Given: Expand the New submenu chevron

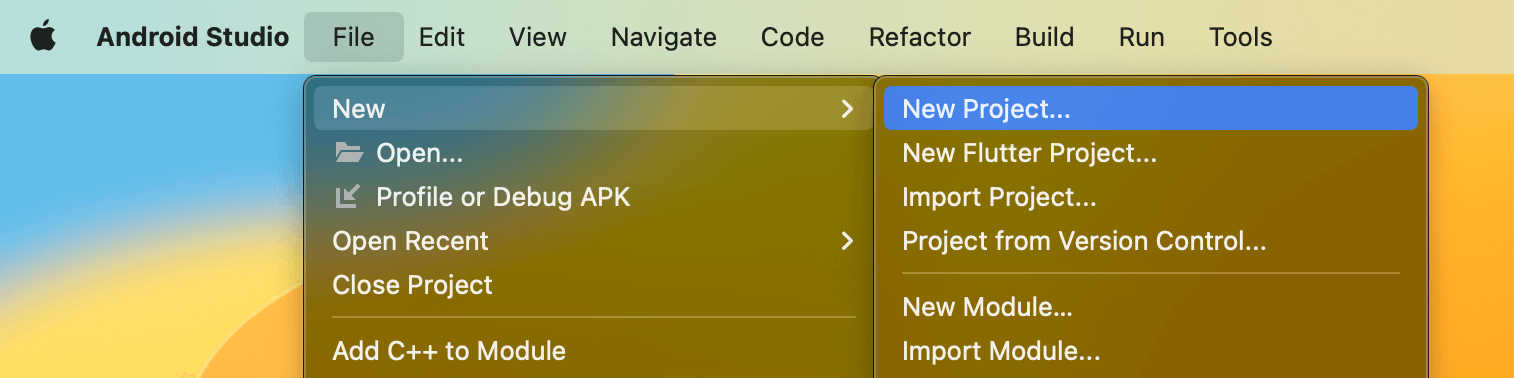Looking at the screenshot, I should (x=847, y=108).
